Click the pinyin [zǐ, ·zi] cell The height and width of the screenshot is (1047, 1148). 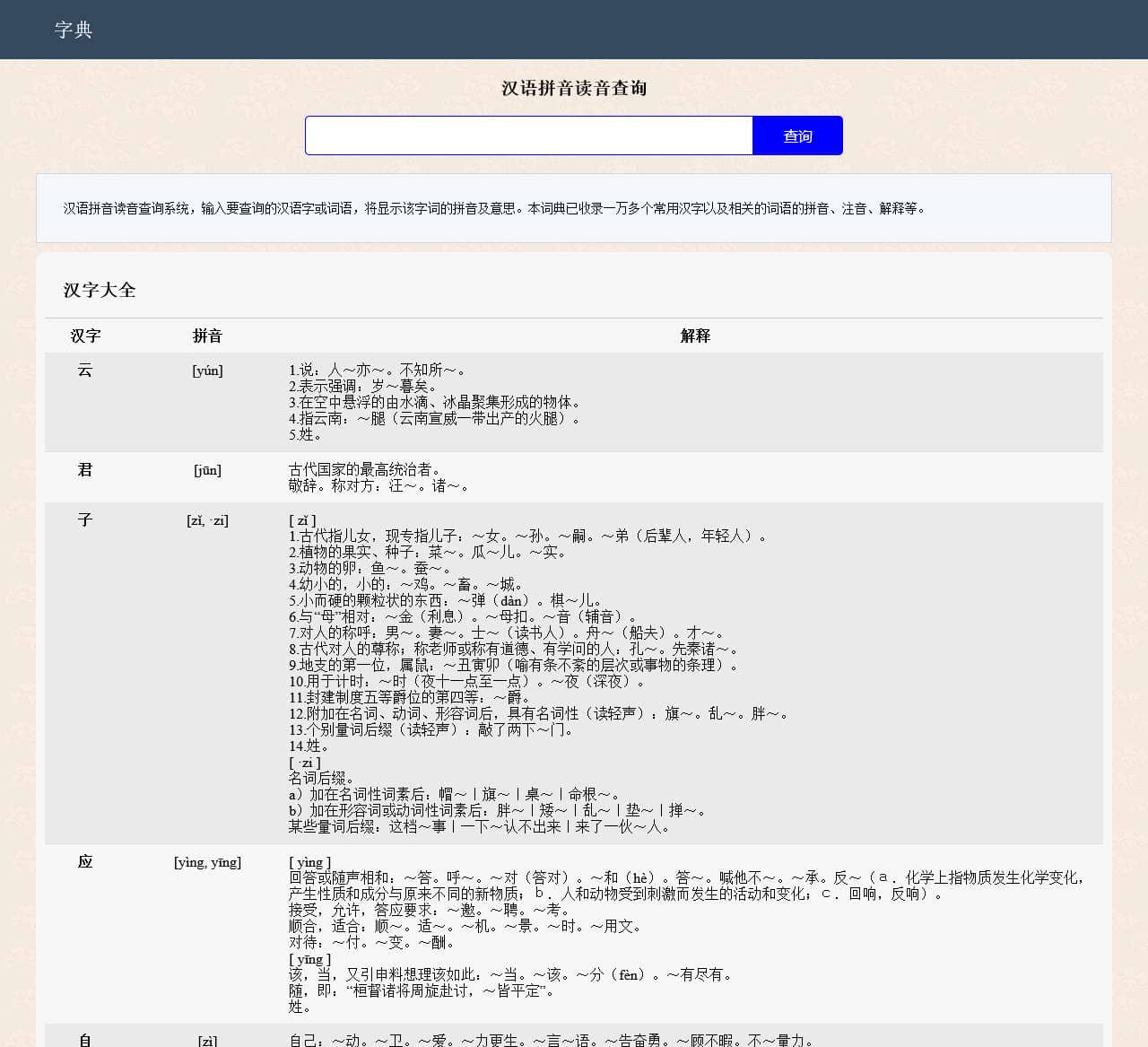(x=207, y=520)
